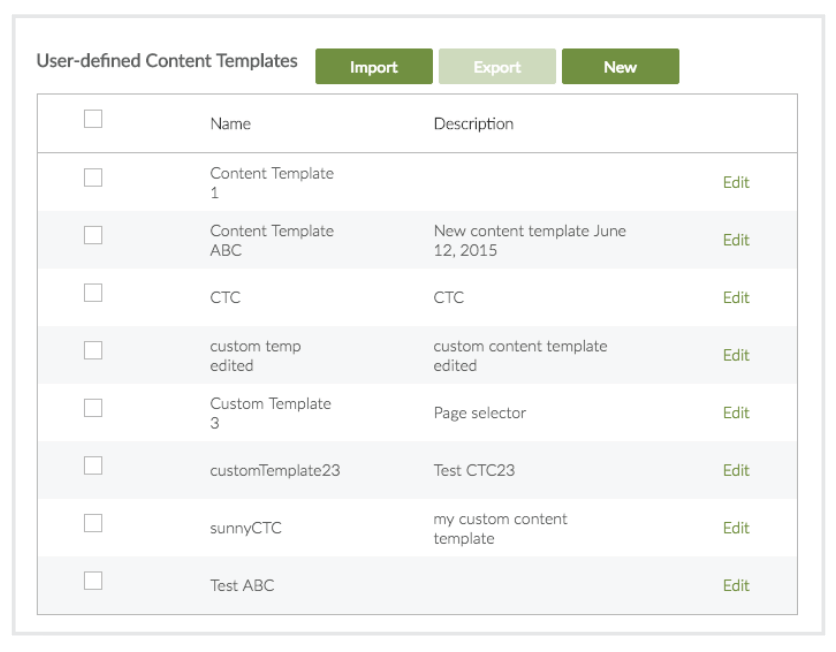Click the Import button
This screenshot has height=652, width=836.
tap(374, 67)
